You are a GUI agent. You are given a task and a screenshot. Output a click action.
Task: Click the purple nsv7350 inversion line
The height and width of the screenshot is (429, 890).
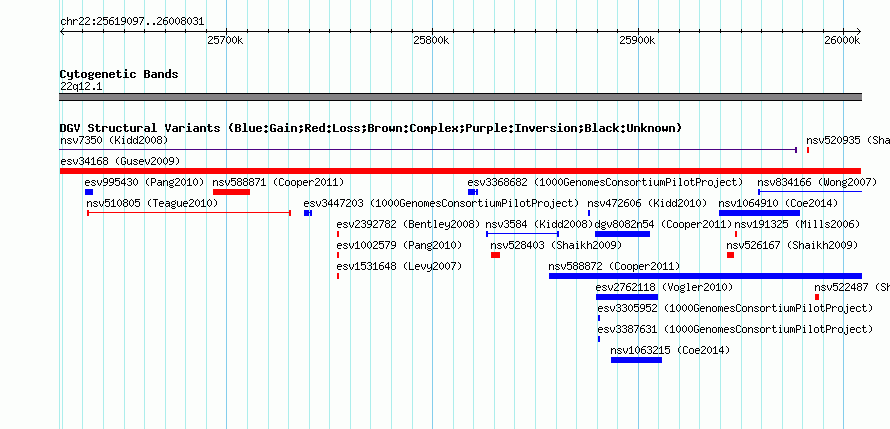(428, 150)
